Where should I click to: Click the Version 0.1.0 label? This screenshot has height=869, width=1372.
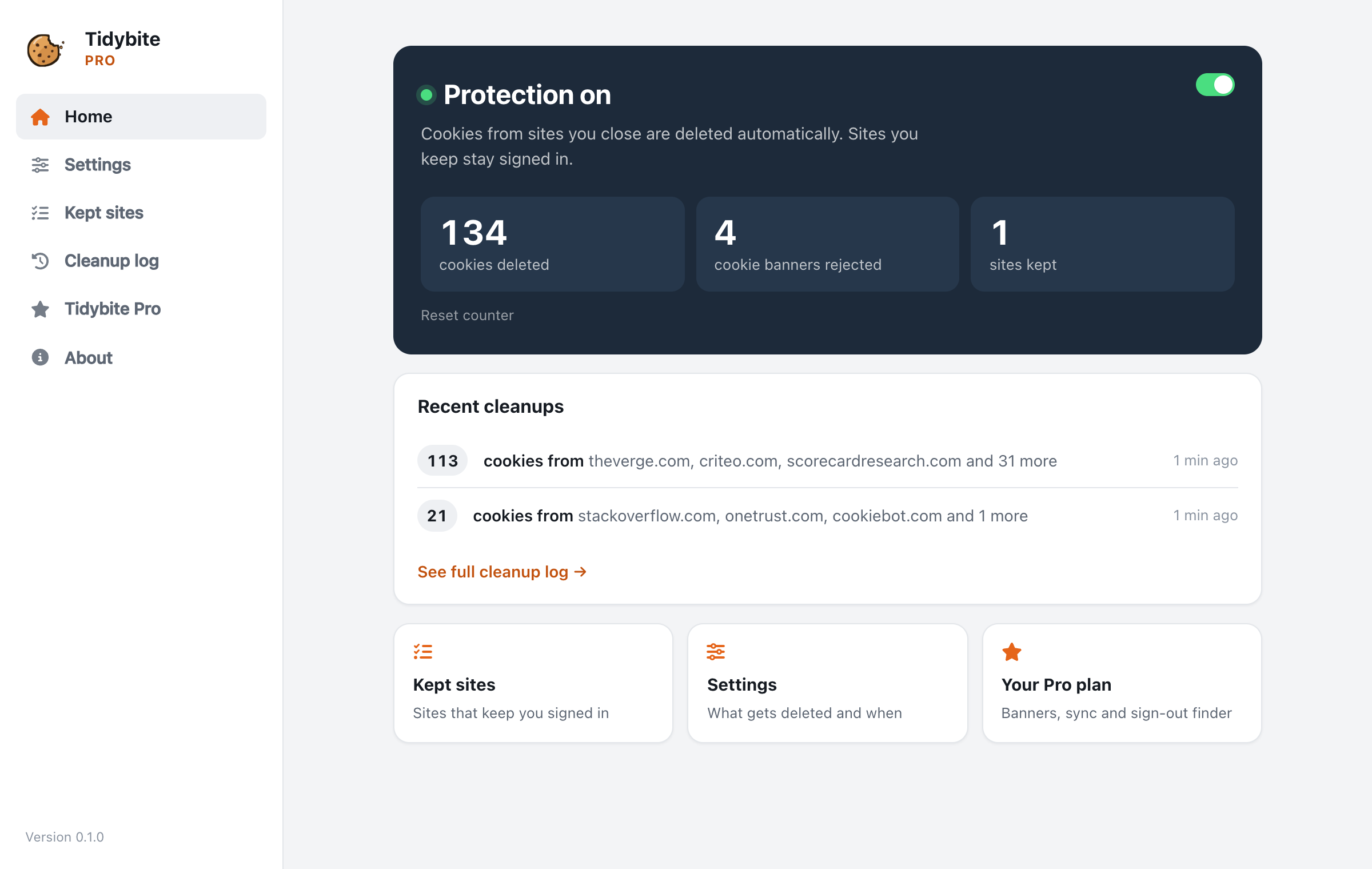[65, 837]
